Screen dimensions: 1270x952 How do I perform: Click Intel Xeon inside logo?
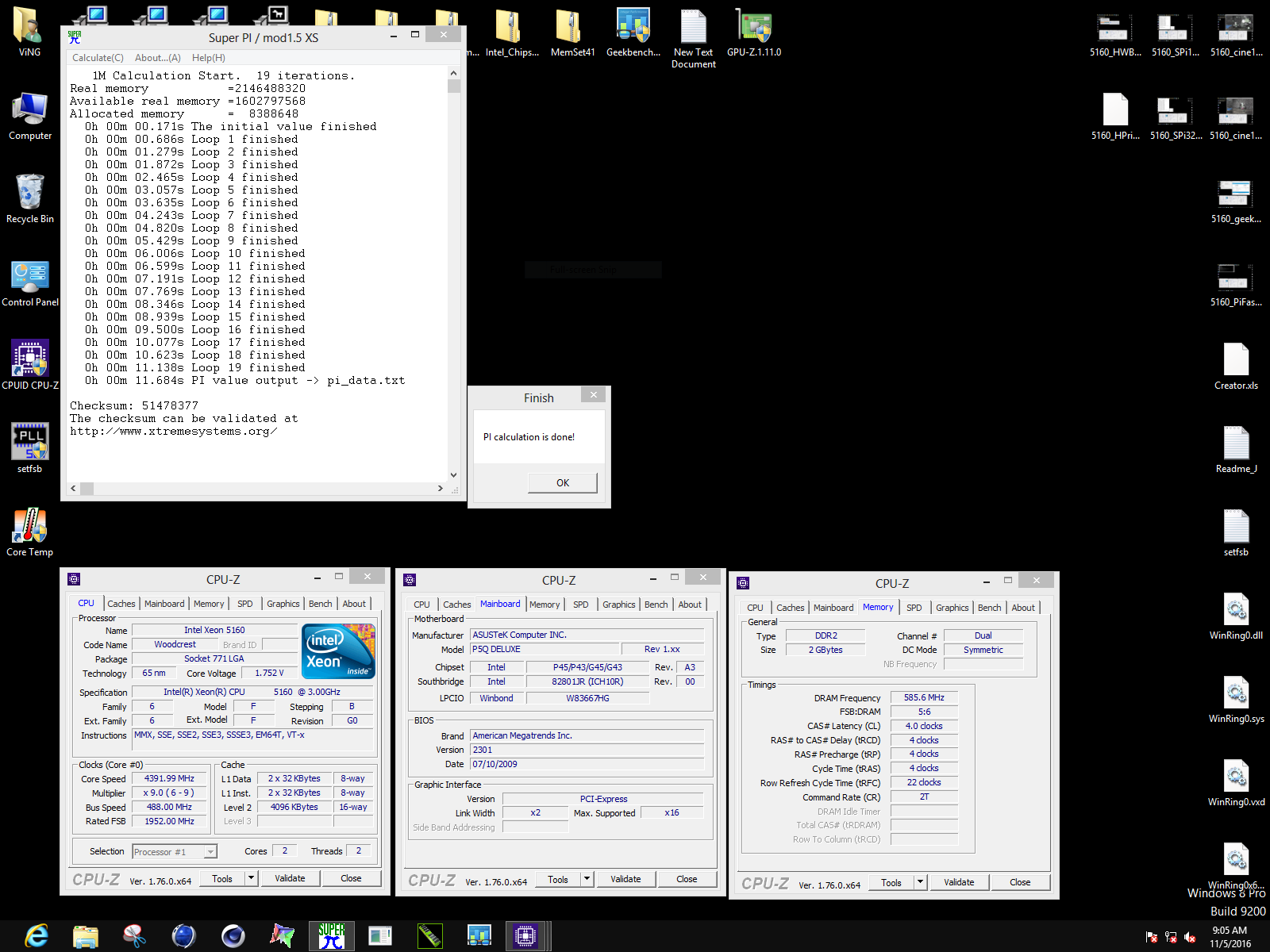tap(339, 651)
